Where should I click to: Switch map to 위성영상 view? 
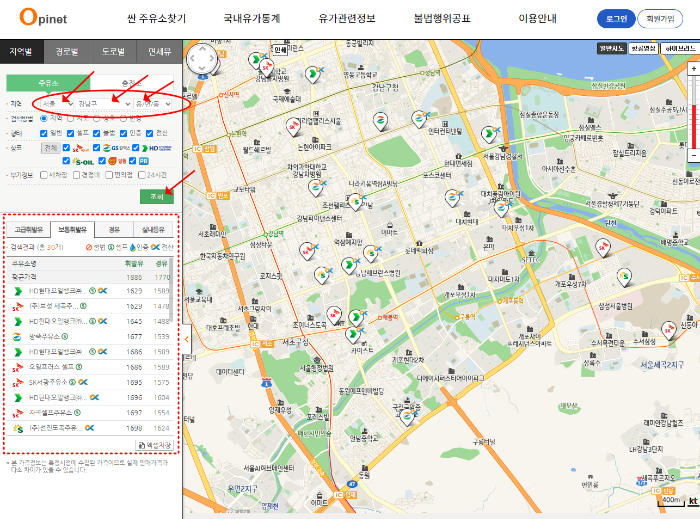(x=643, y=48)
